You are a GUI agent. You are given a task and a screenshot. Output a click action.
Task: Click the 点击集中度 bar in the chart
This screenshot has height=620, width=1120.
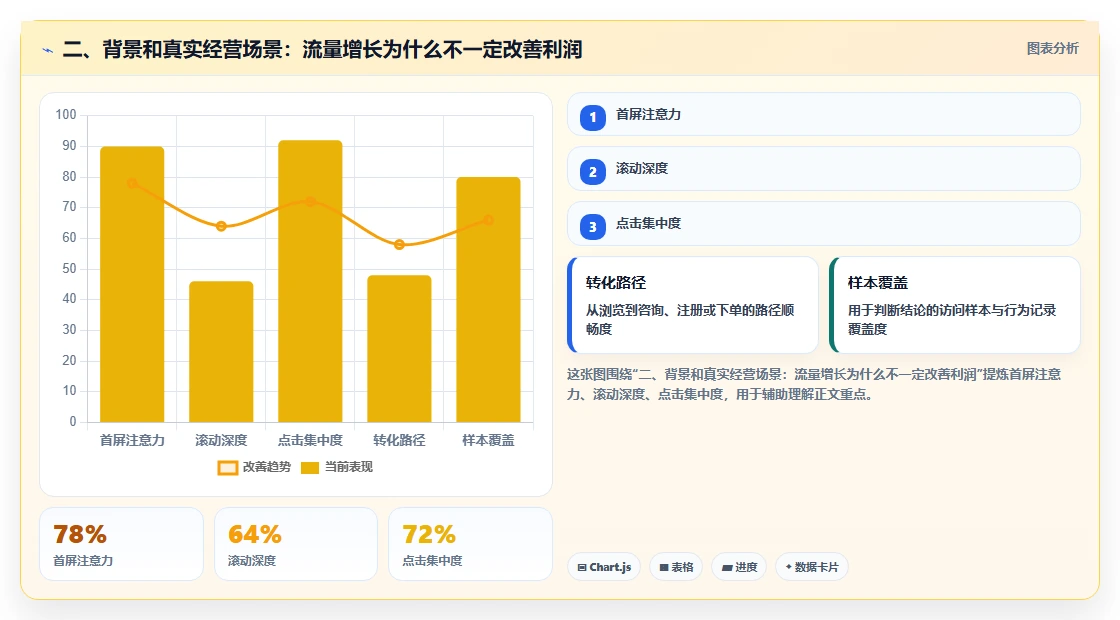pyautogui.click(x=310, y=281)
